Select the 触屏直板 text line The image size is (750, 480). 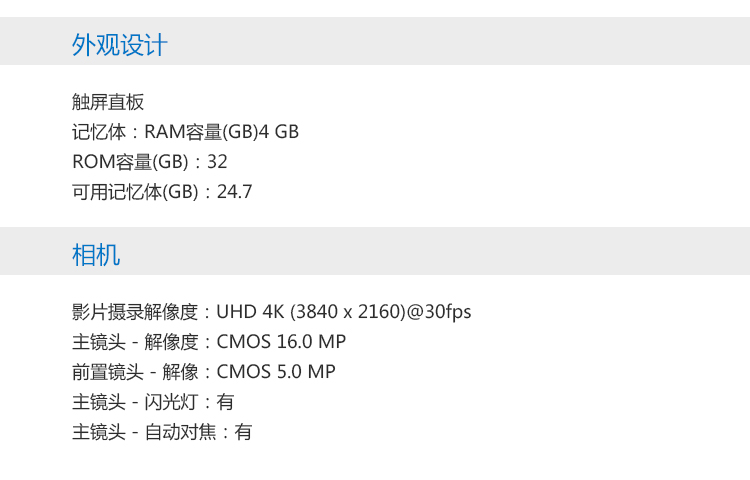(108, 102)
